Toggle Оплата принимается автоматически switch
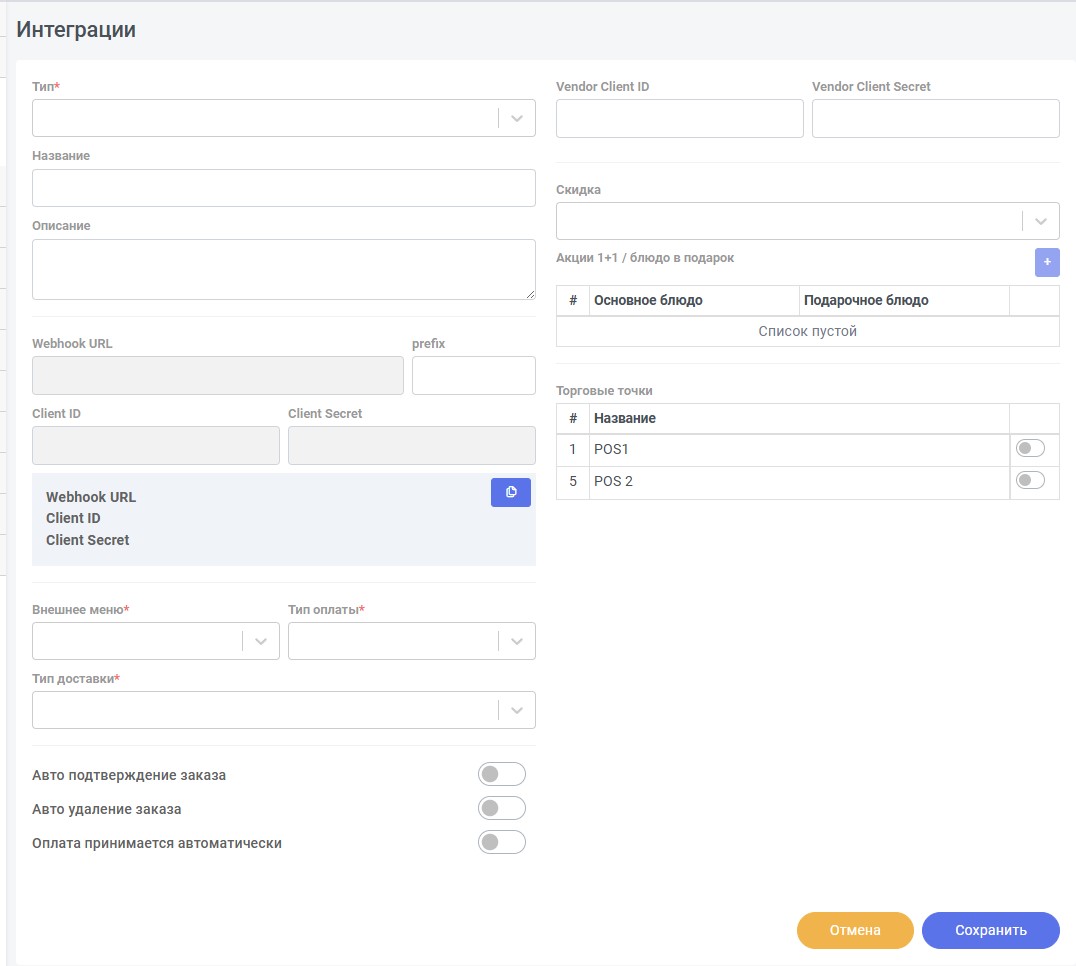The image size is (1076, 966). (502, 842)
